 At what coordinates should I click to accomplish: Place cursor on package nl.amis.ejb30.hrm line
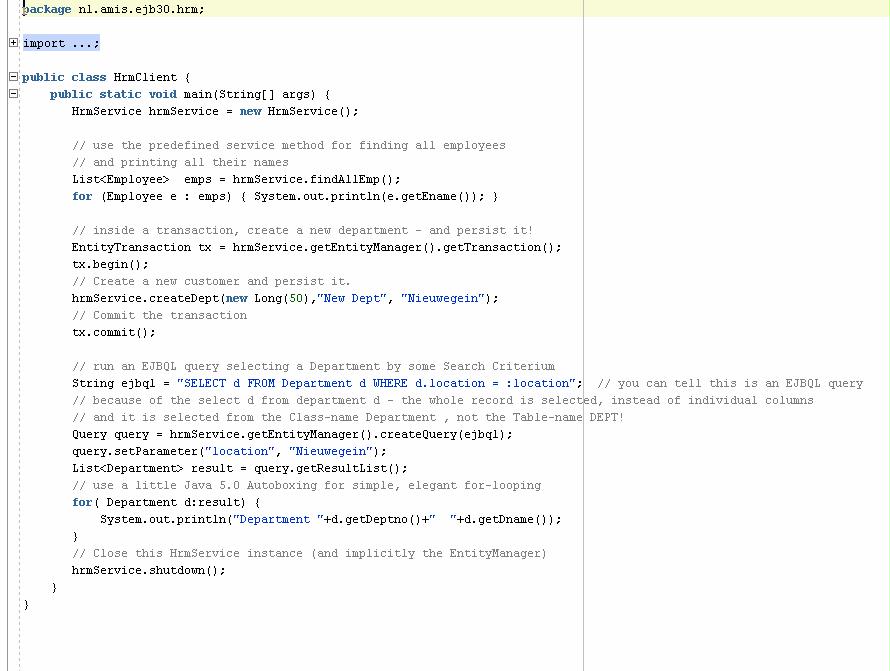113,9
